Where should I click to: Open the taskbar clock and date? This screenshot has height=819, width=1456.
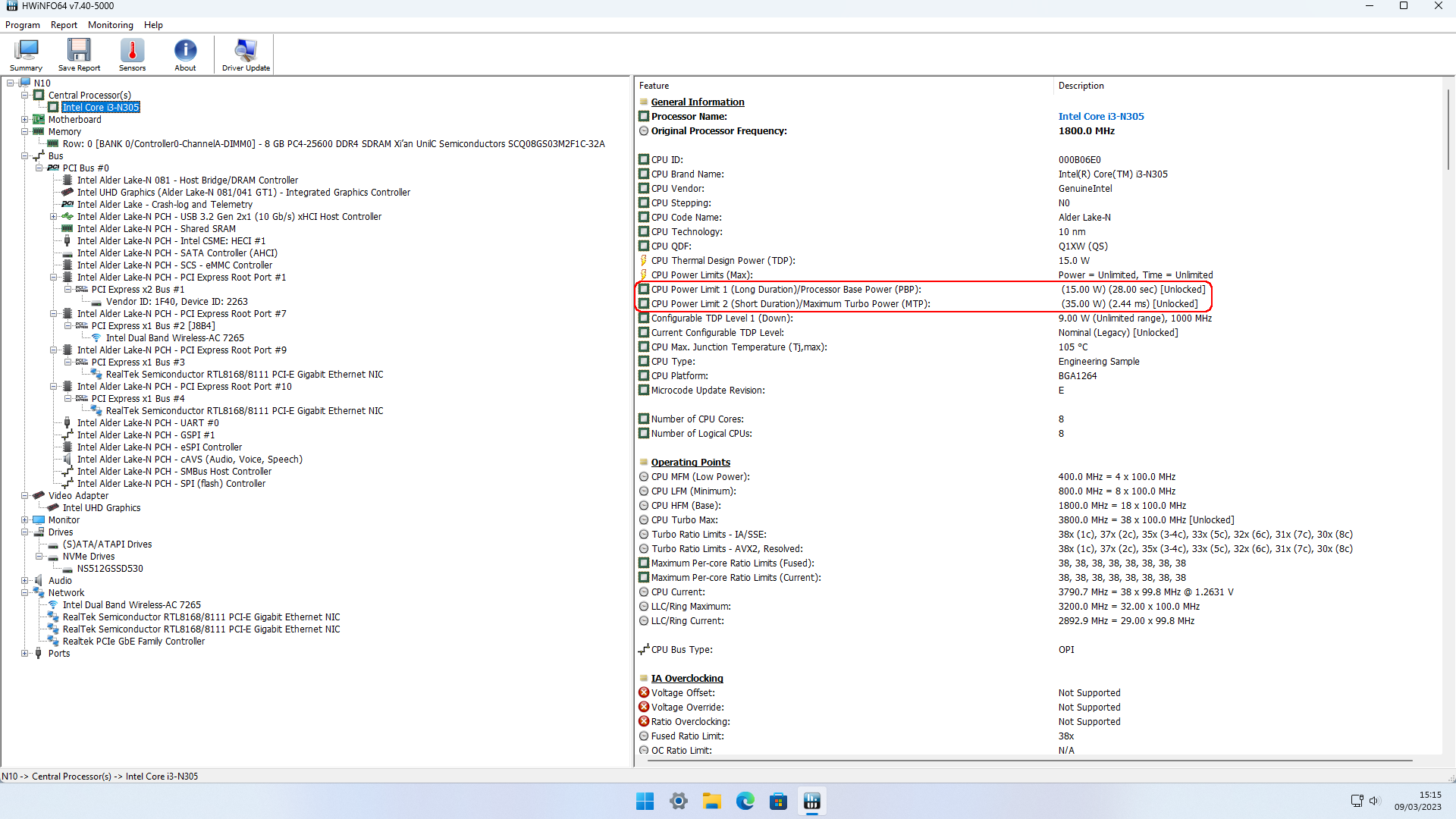coord(1417,801)
